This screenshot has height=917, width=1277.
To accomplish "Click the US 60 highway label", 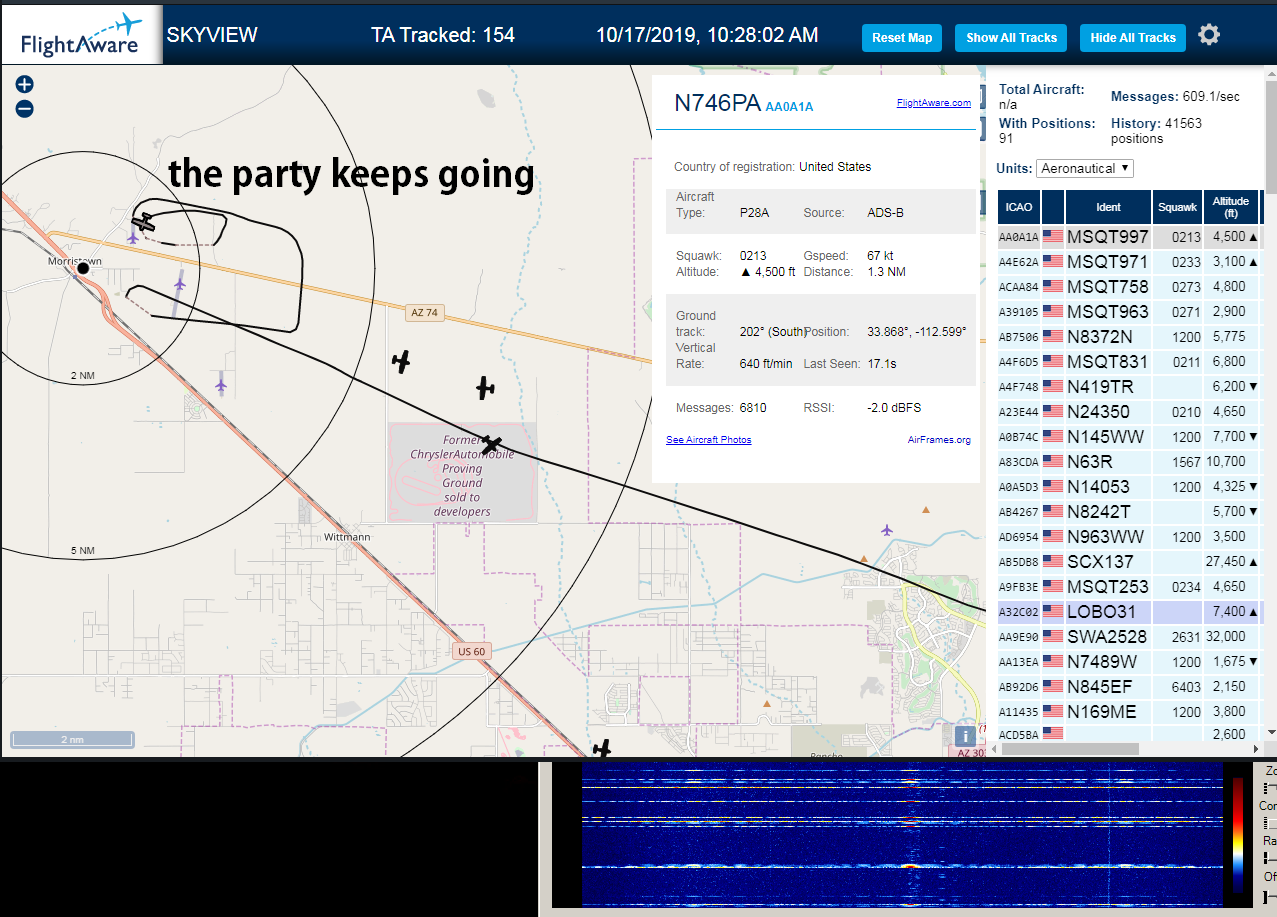I will 470,651.
